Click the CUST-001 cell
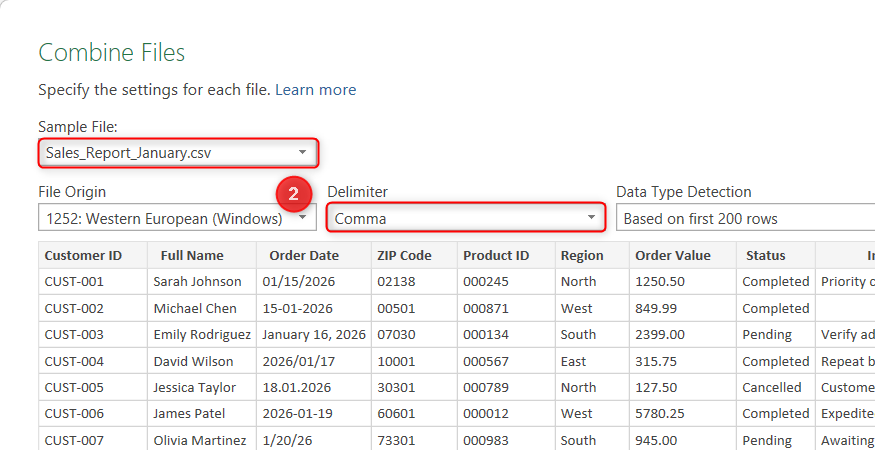Viewport: 875px width, 450px height. point(93,281)
